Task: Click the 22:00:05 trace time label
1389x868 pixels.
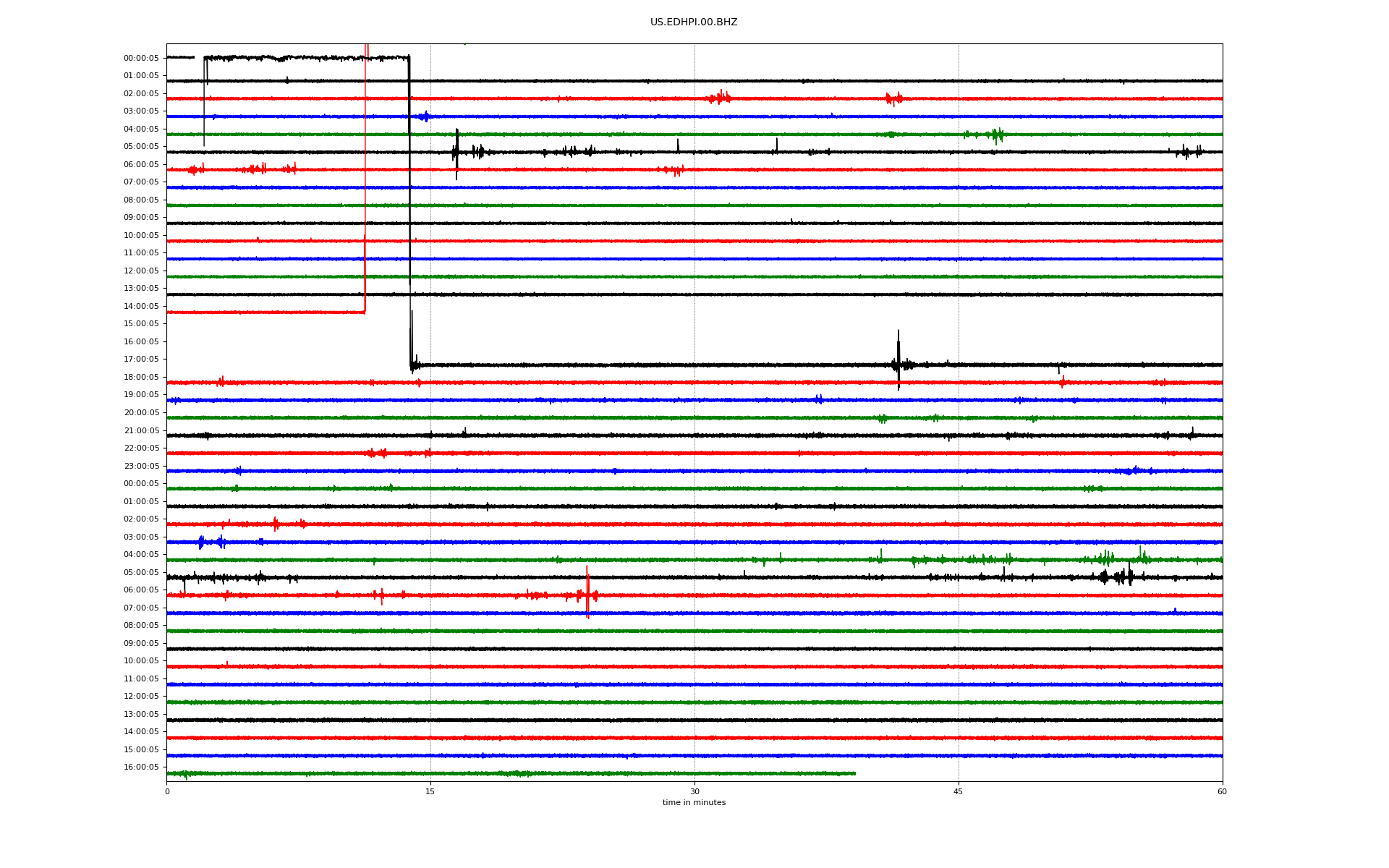Action: pyautogui.click(x=141, y=448)
